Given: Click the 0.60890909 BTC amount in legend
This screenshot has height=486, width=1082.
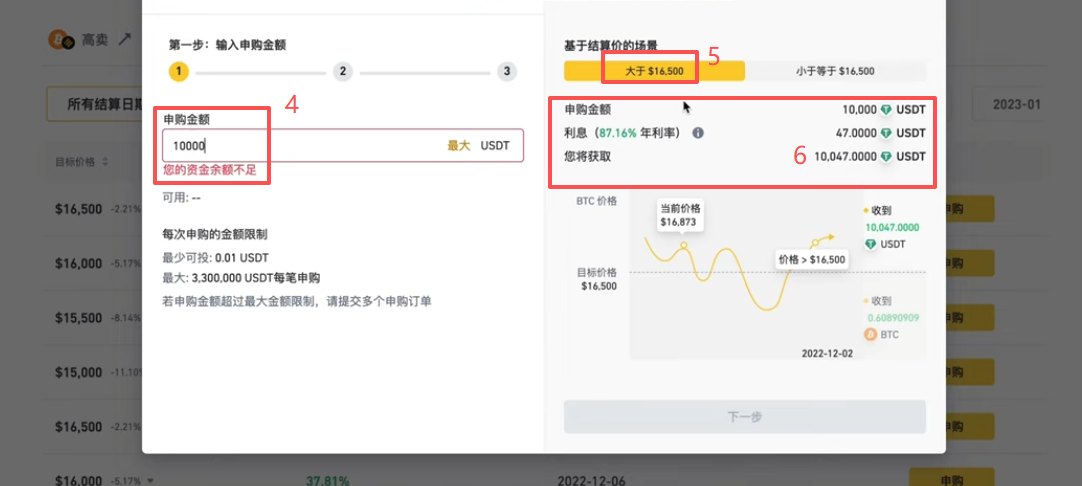Looking at the screenshot, I should (894, 318).
